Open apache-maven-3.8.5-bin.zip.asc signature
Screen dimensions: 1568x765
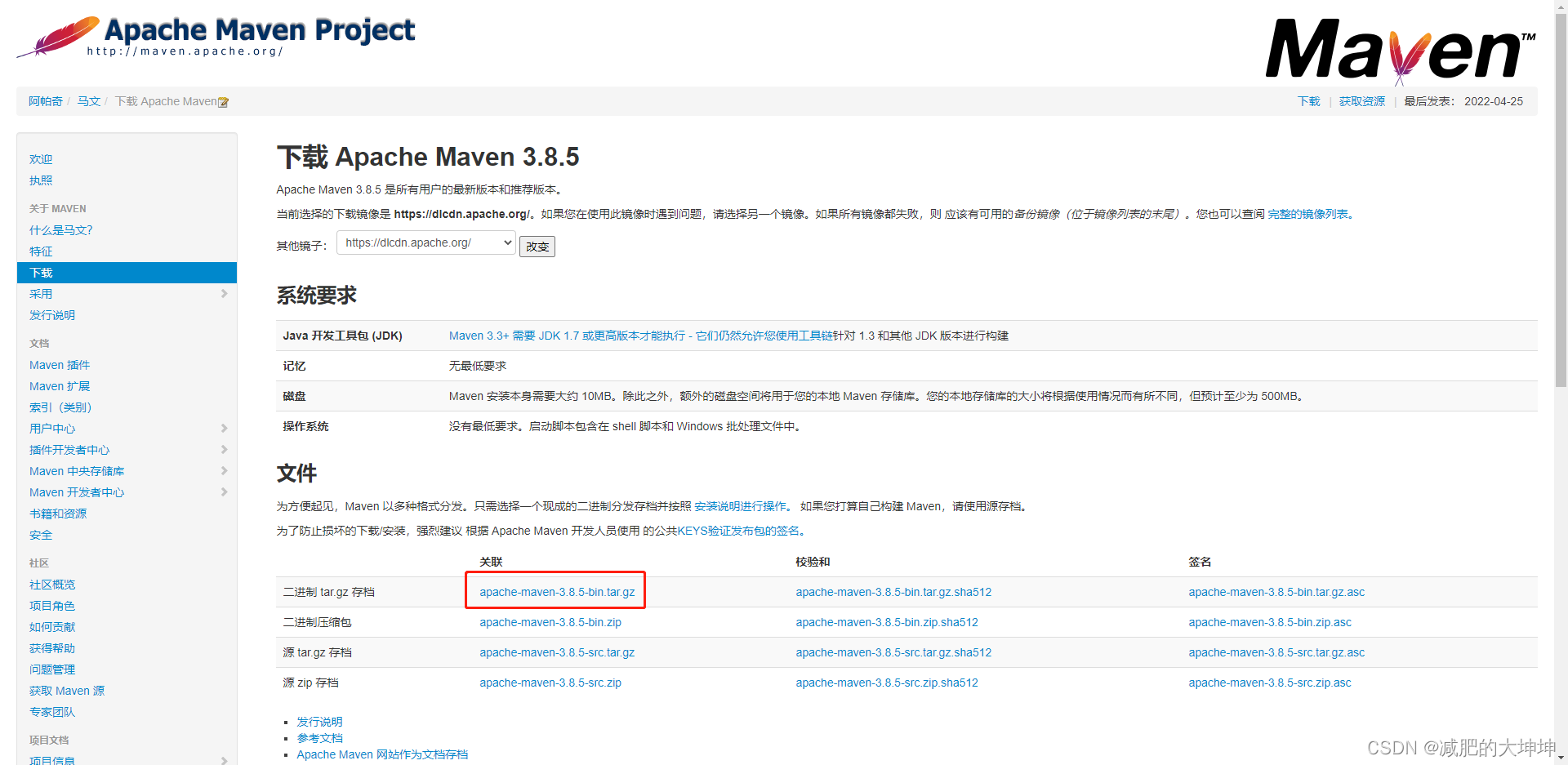tap(1270, 622)
